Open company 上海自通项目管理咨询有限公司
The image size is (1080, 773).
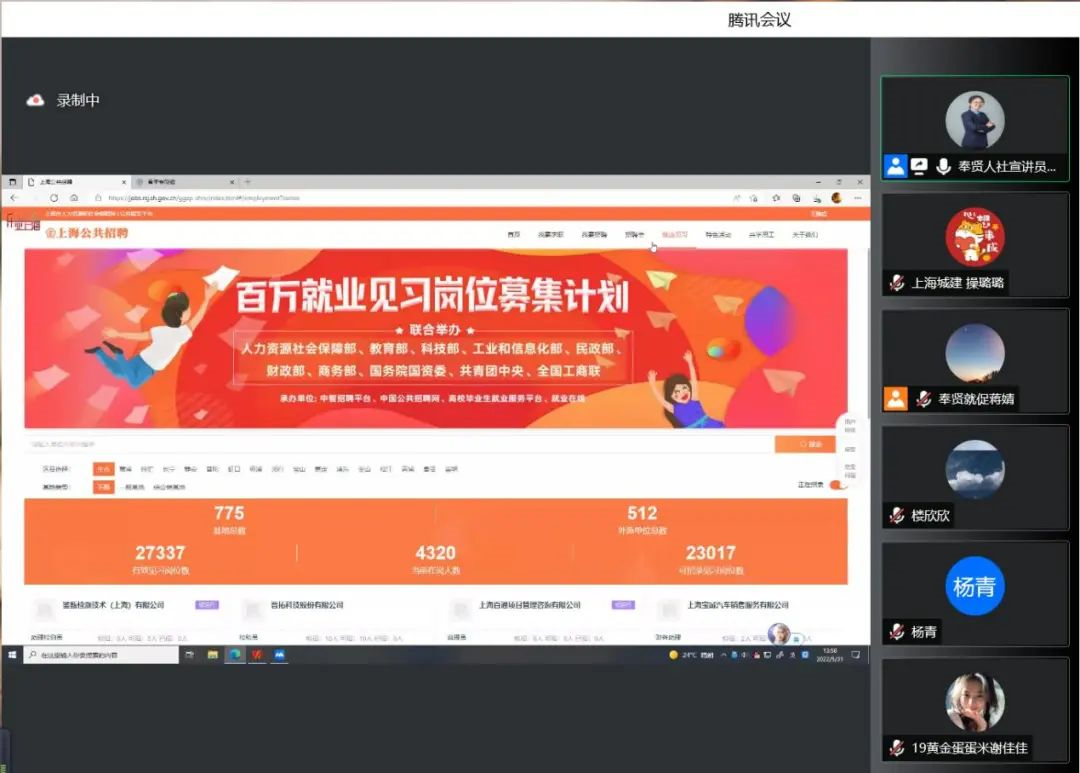click(x=530, y=605)
